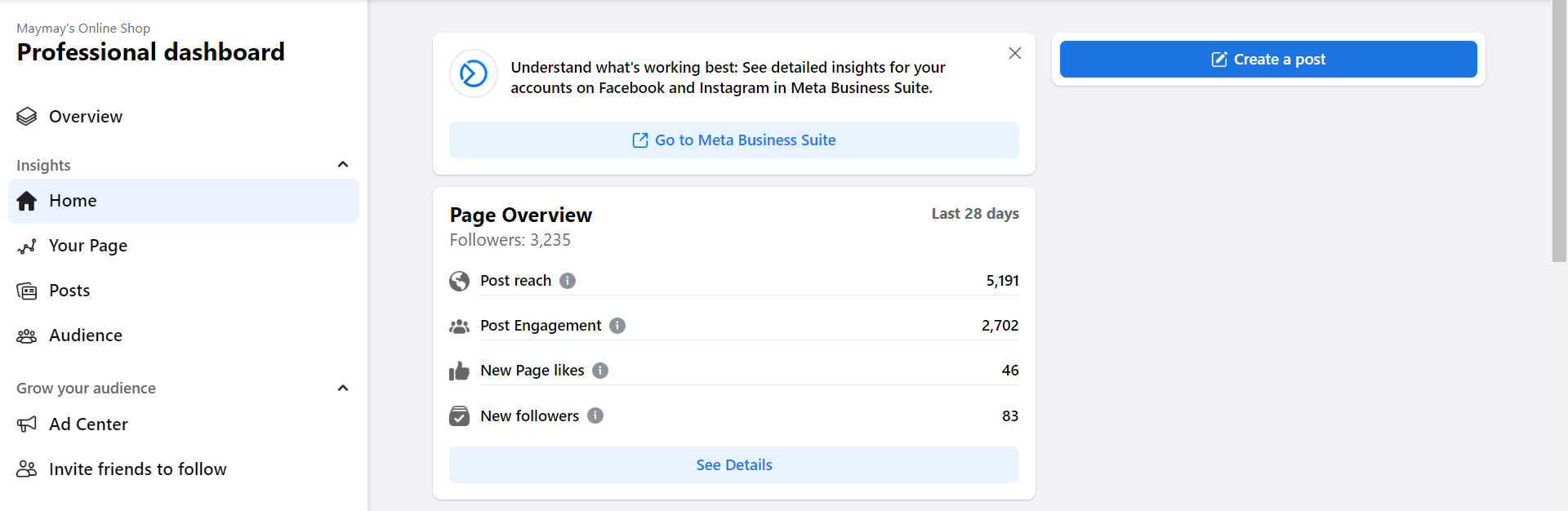The width and height of the screenshot is (1568, 511).
Task: Select Home in the Insights menu
Action: click(73, 201)
